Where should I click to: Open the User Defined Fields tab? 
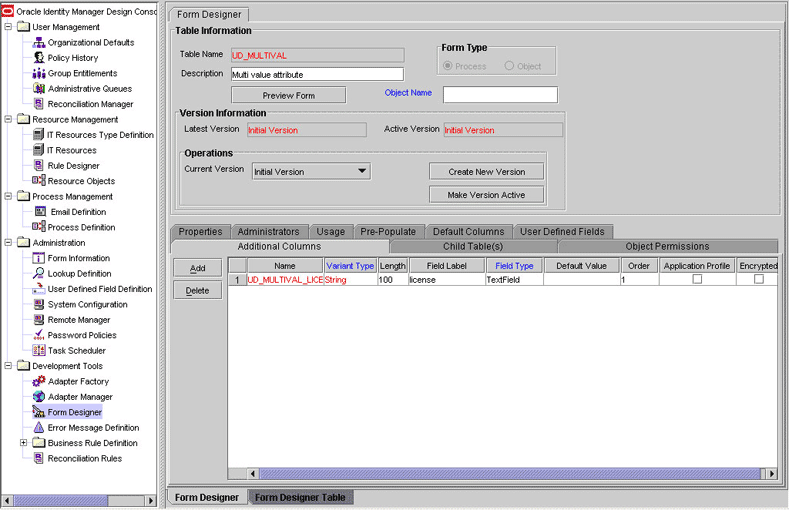click(x=562, y=232)
